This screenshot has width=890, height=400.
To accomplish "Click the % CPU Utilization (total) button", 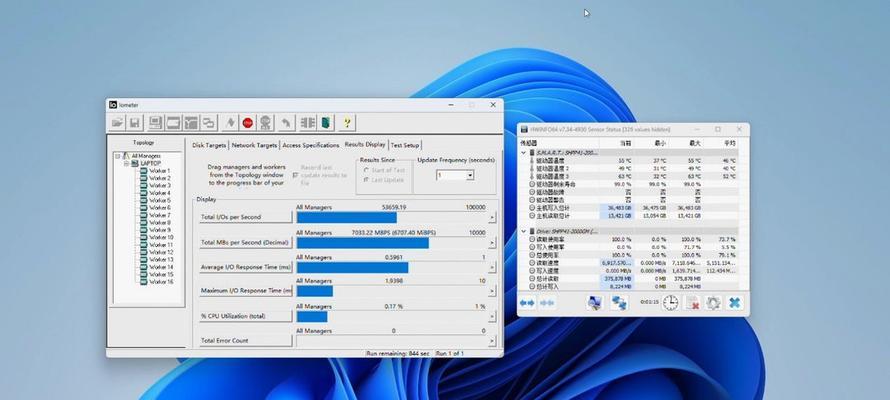I will [x=246, y=316].
